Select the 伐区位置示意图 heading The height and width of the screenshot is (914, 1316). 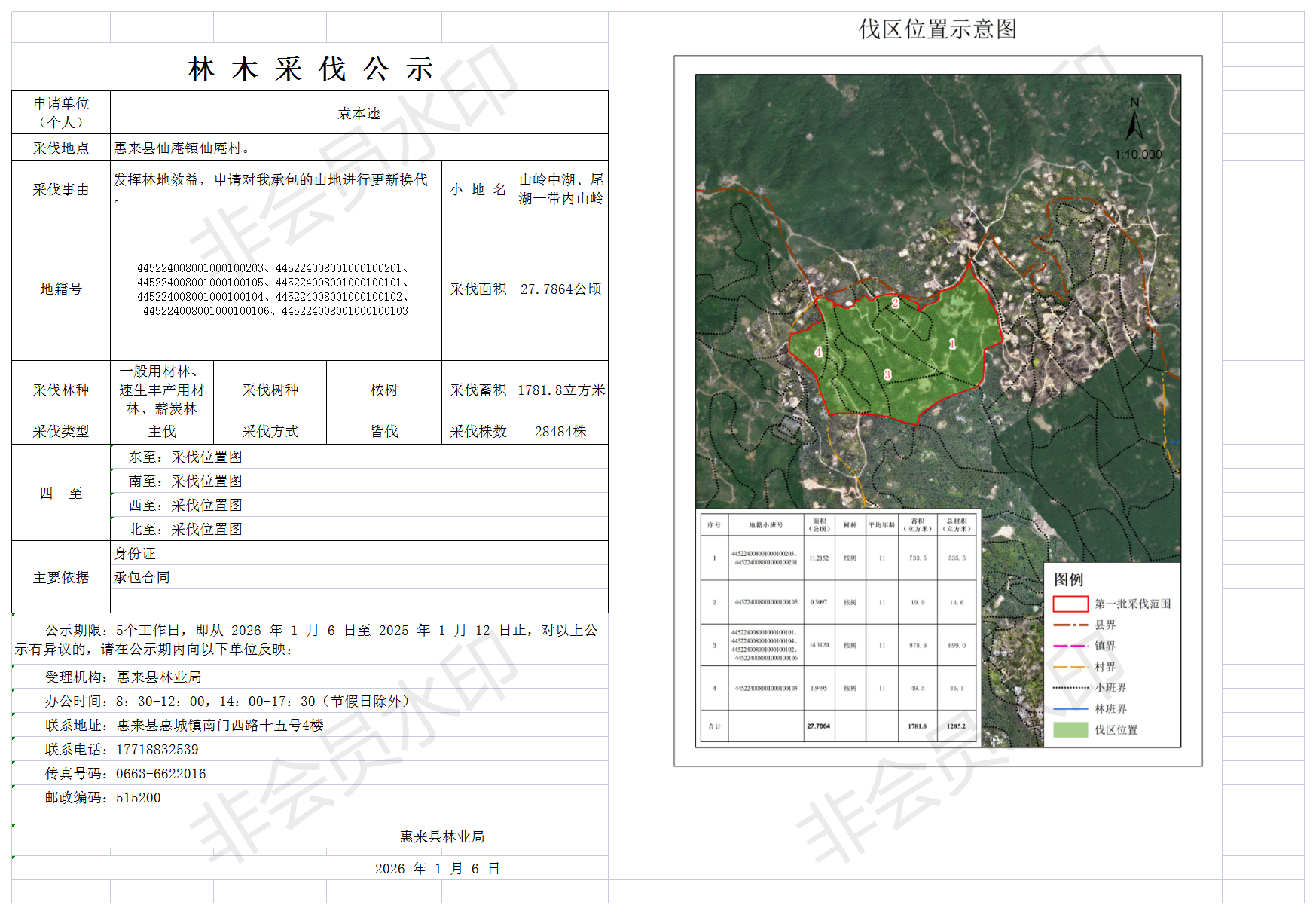(x=938, y=29)
